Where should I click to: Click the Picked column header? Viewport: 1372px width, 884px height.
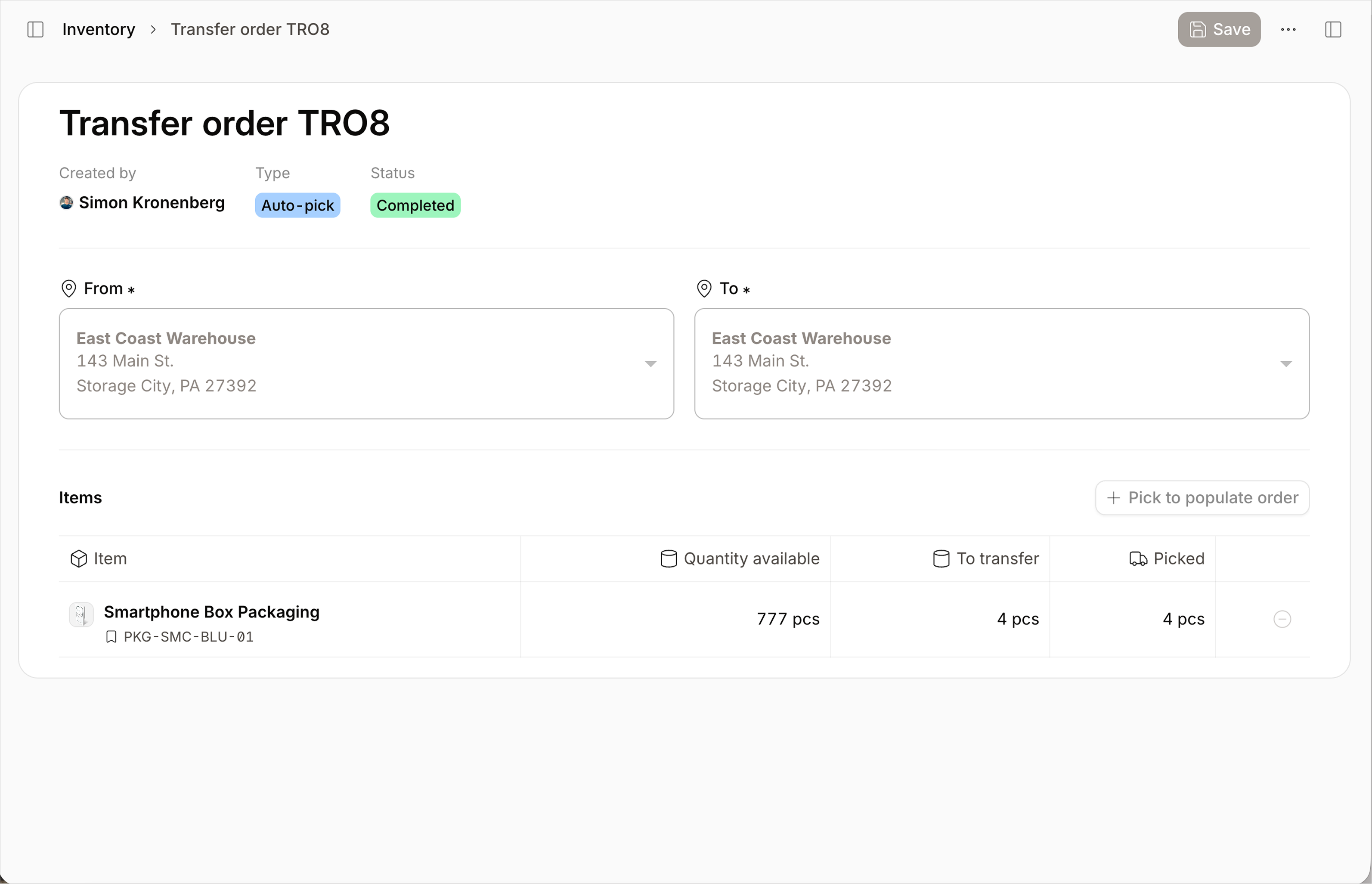[1133, 558]
